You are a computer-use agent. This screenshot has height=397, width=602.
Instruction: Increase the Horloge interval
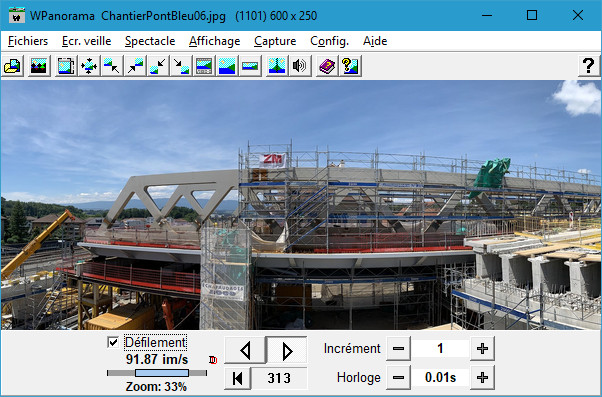[482, 377]
